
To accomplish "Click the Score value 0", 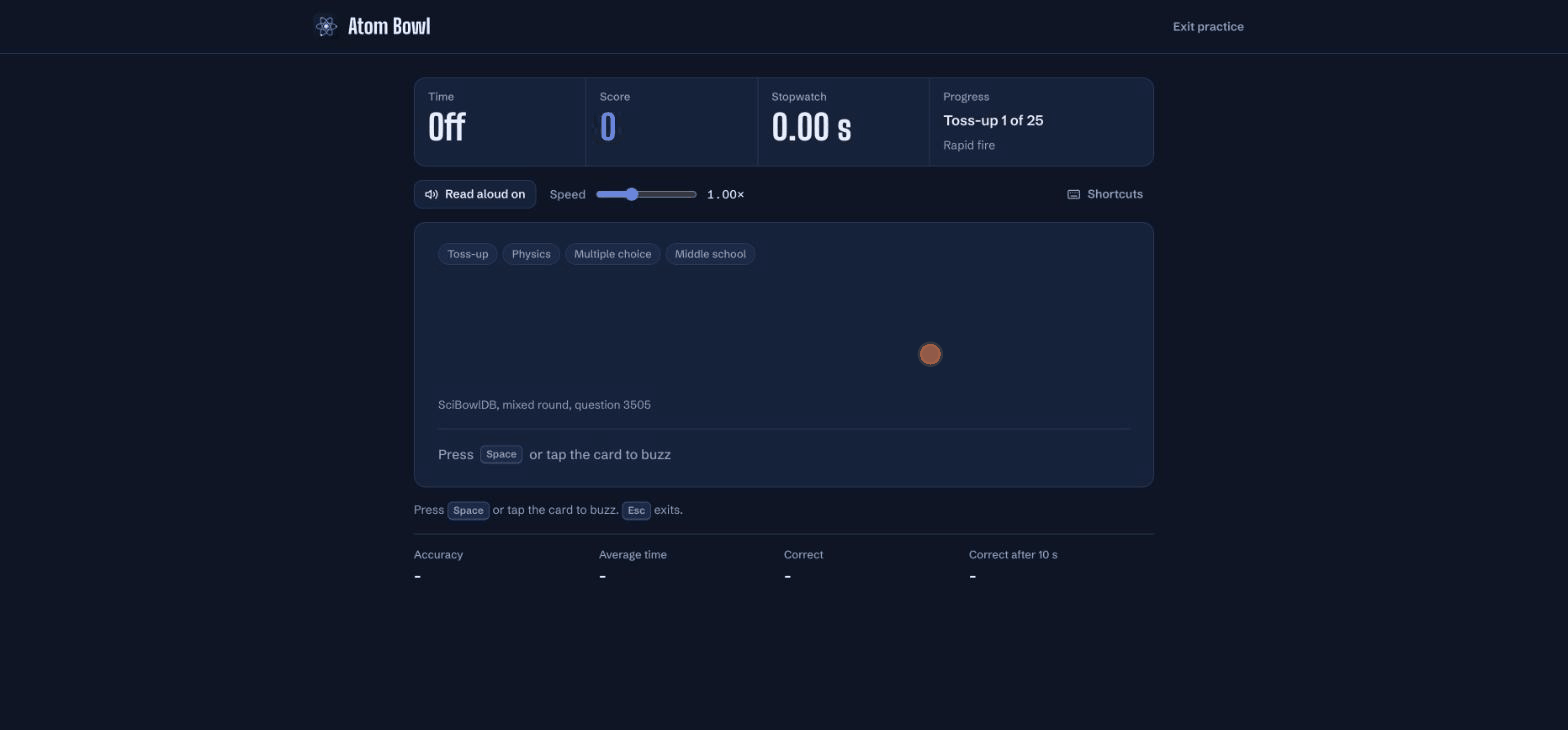I will (608, 127).
